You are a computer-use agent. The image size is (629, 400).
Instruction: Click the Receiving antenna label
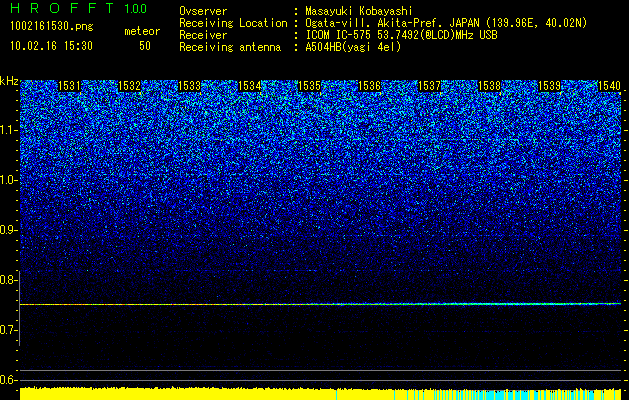(230, 47)
